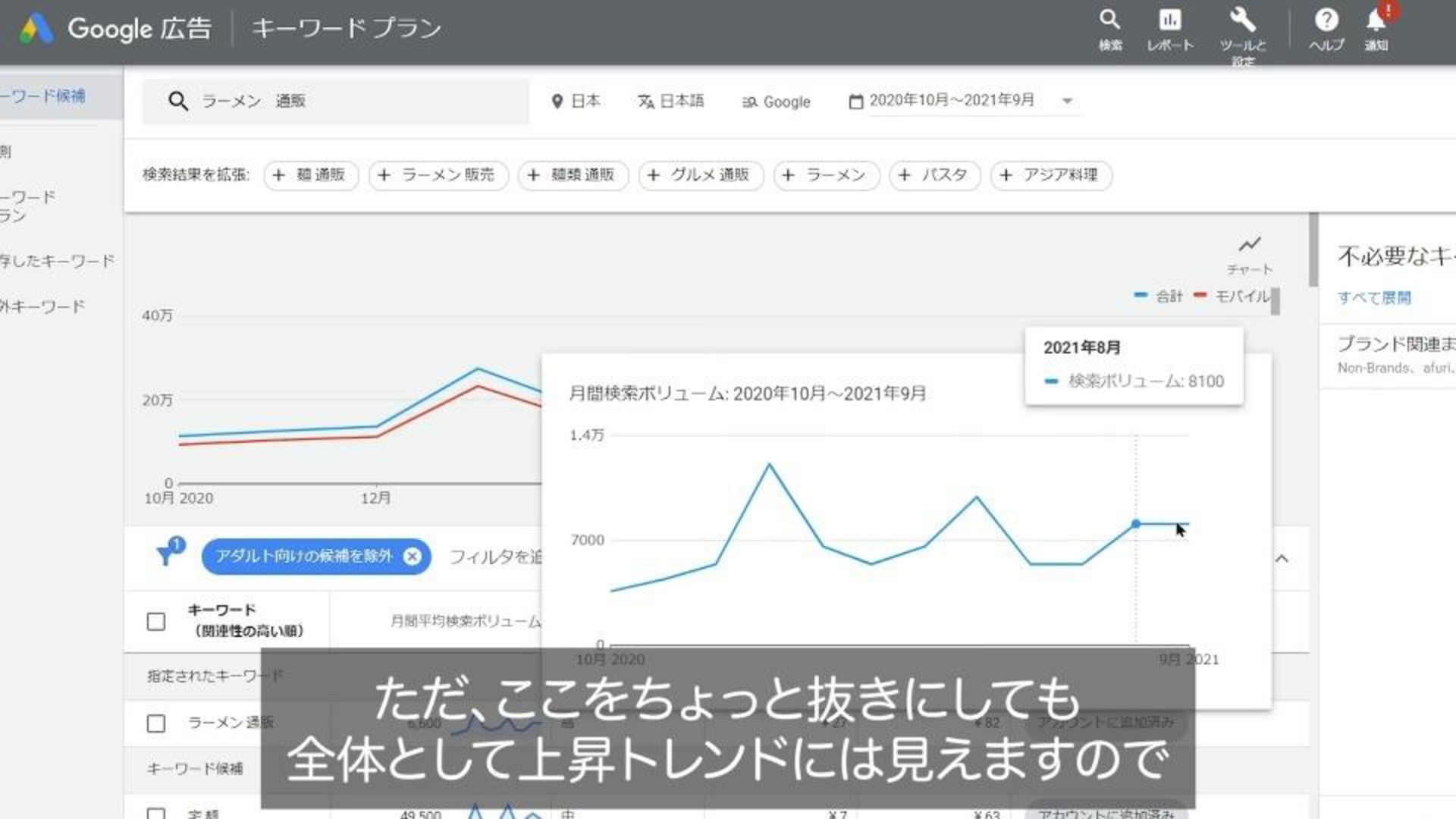This screenshot has height=819, width=1456.
Task: Open the date range dropdown arrow
Action: pos(1067,101)
